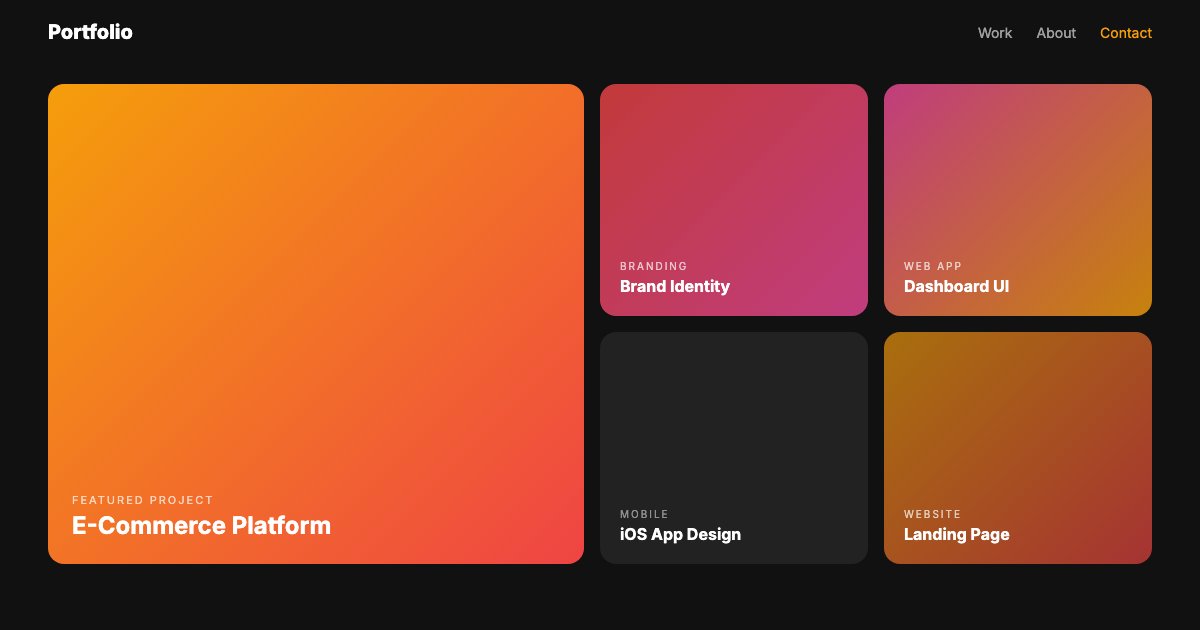Viewport: 1200px width, 630px height.
Task: Click the Brand Identity title
Action: pyautogui.click(x=675, y=286)
